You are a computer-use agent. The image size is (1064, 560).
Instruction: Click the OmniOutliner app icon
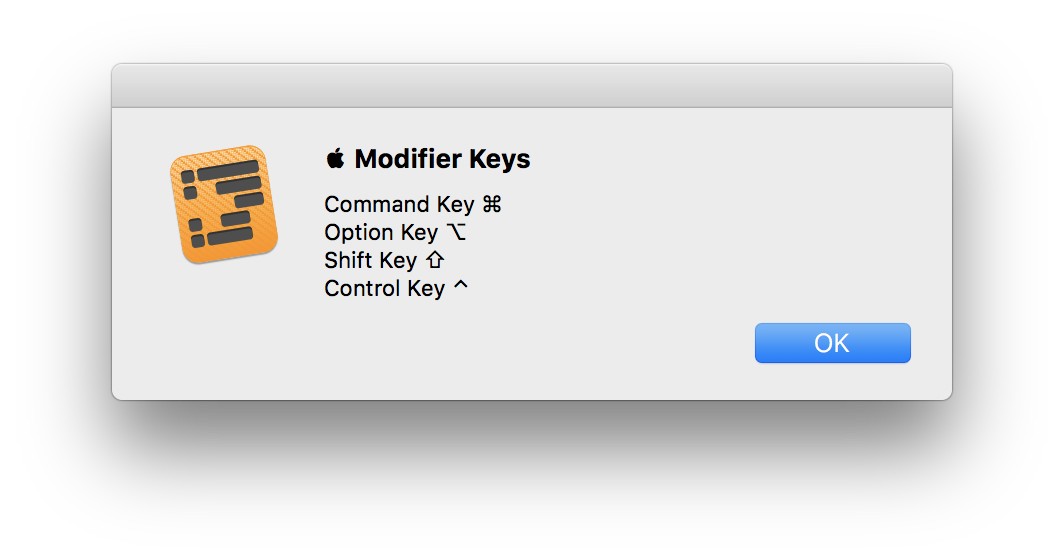pos(223,205)
